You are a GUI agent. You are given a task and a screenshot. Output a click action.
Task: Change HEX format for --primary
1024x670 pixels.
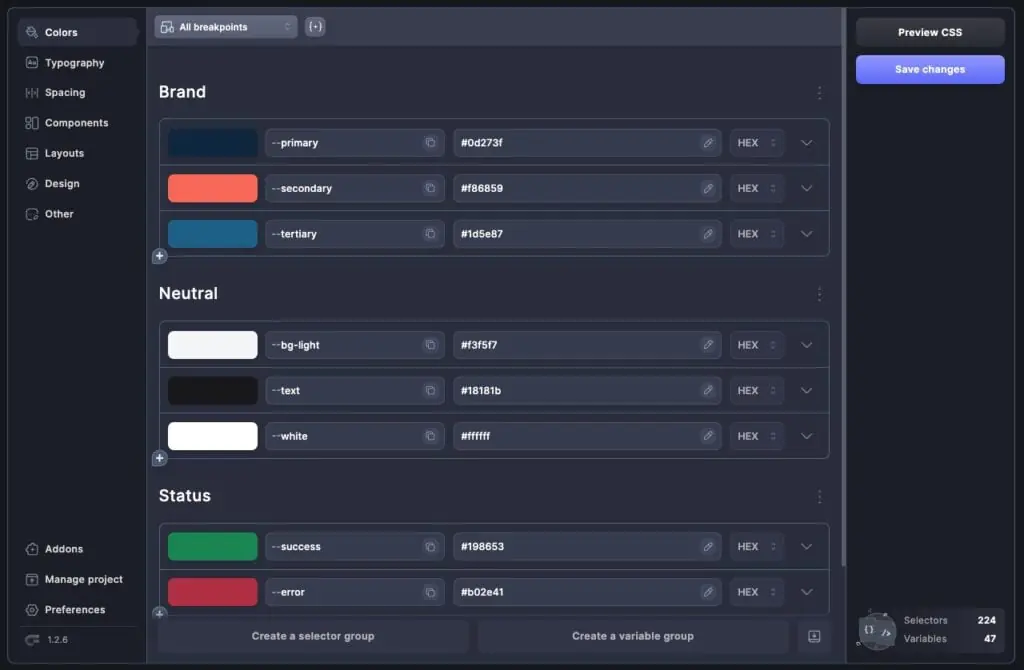[x=756, y=142]
